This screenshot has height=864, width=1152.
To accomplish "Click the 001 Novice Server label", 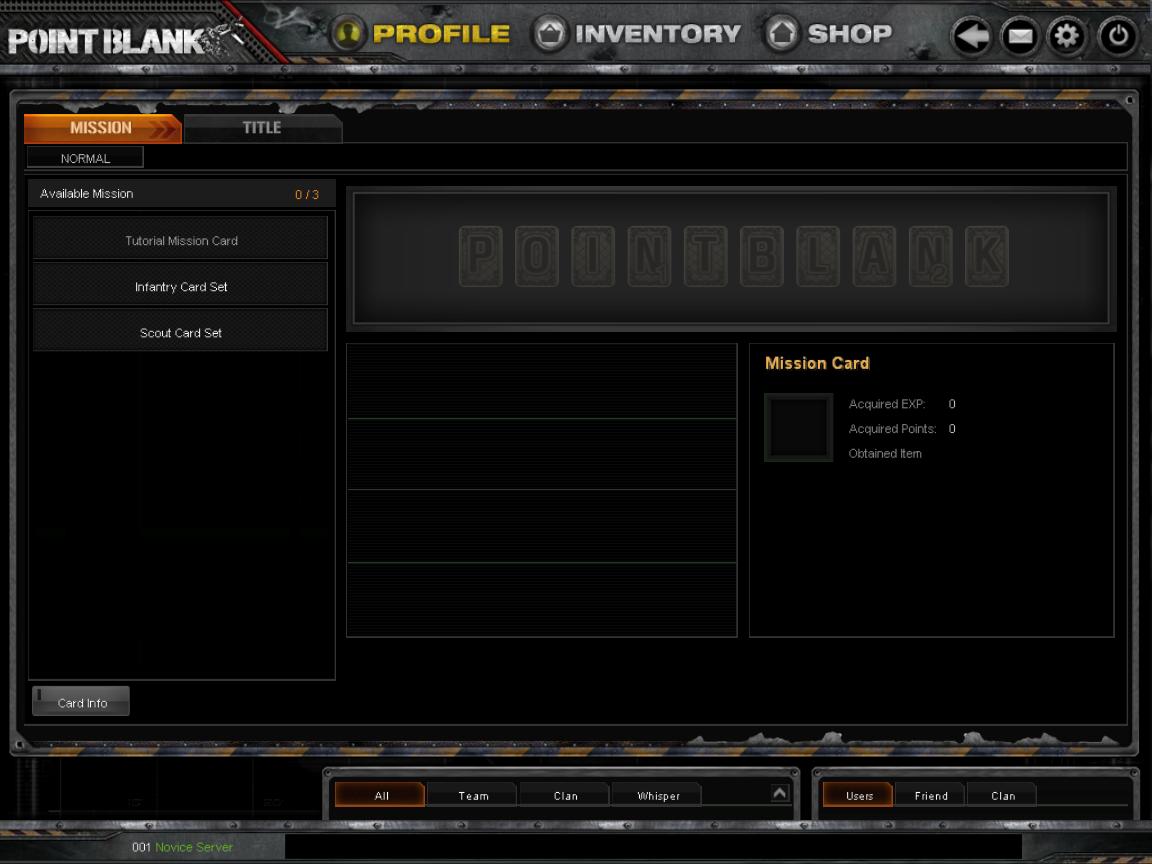I will tap(182, 847).
